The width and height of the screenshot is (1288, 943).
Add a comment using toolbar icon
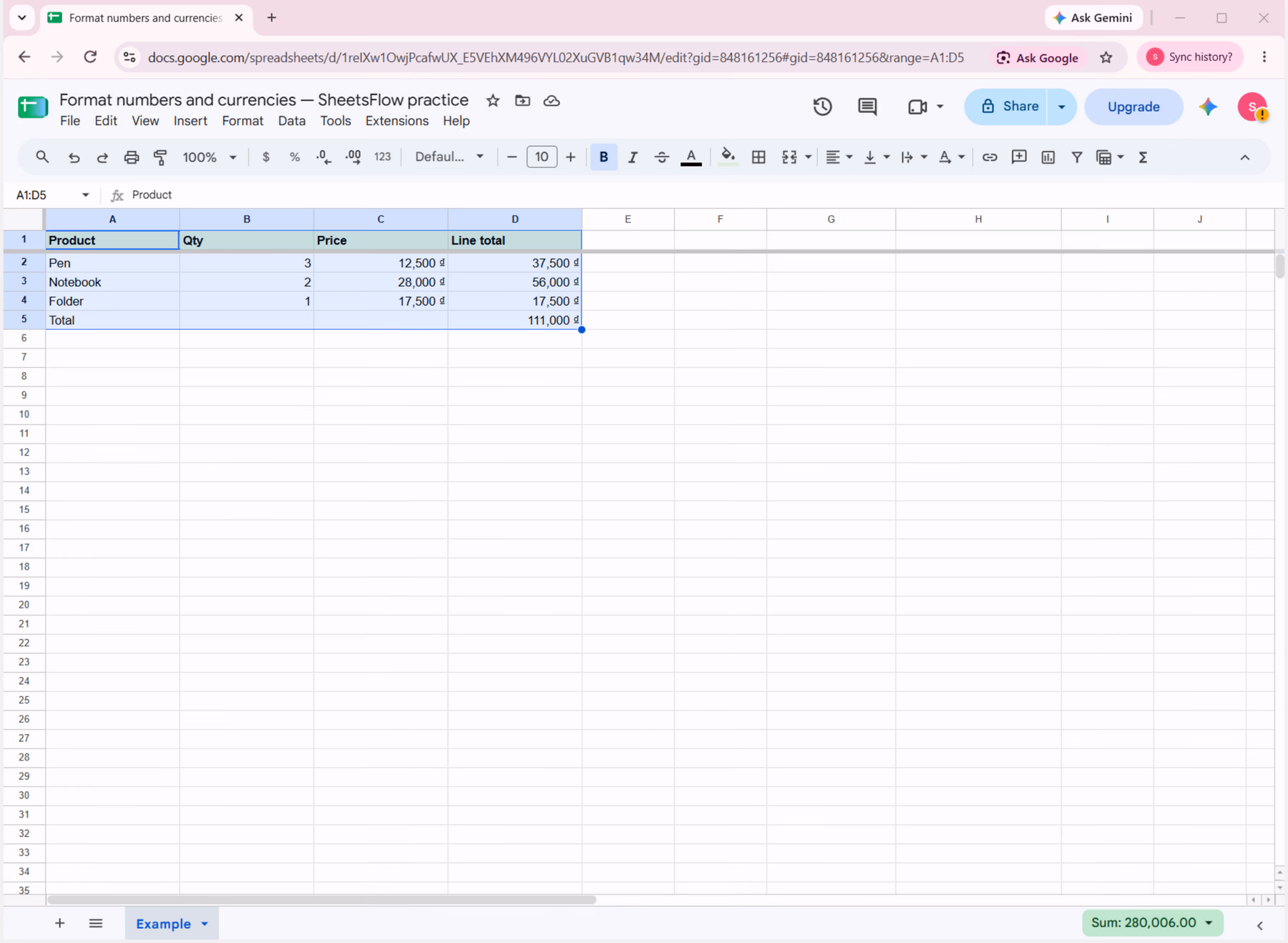tap(1019, 157)
